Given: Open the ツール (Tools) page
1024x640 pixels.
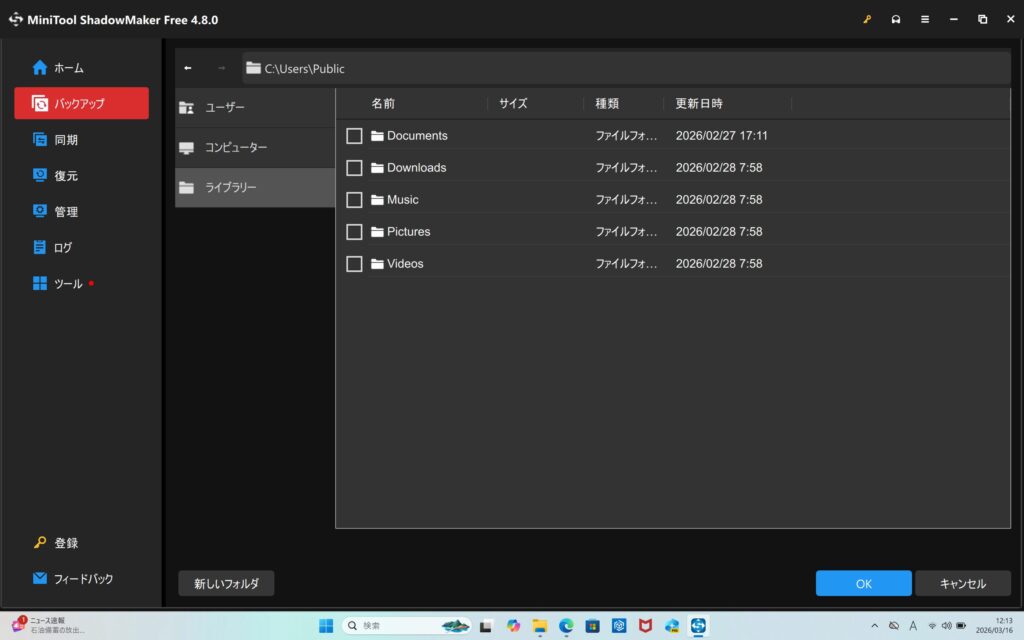Looking at the screenshot, I should click(67, 284).
